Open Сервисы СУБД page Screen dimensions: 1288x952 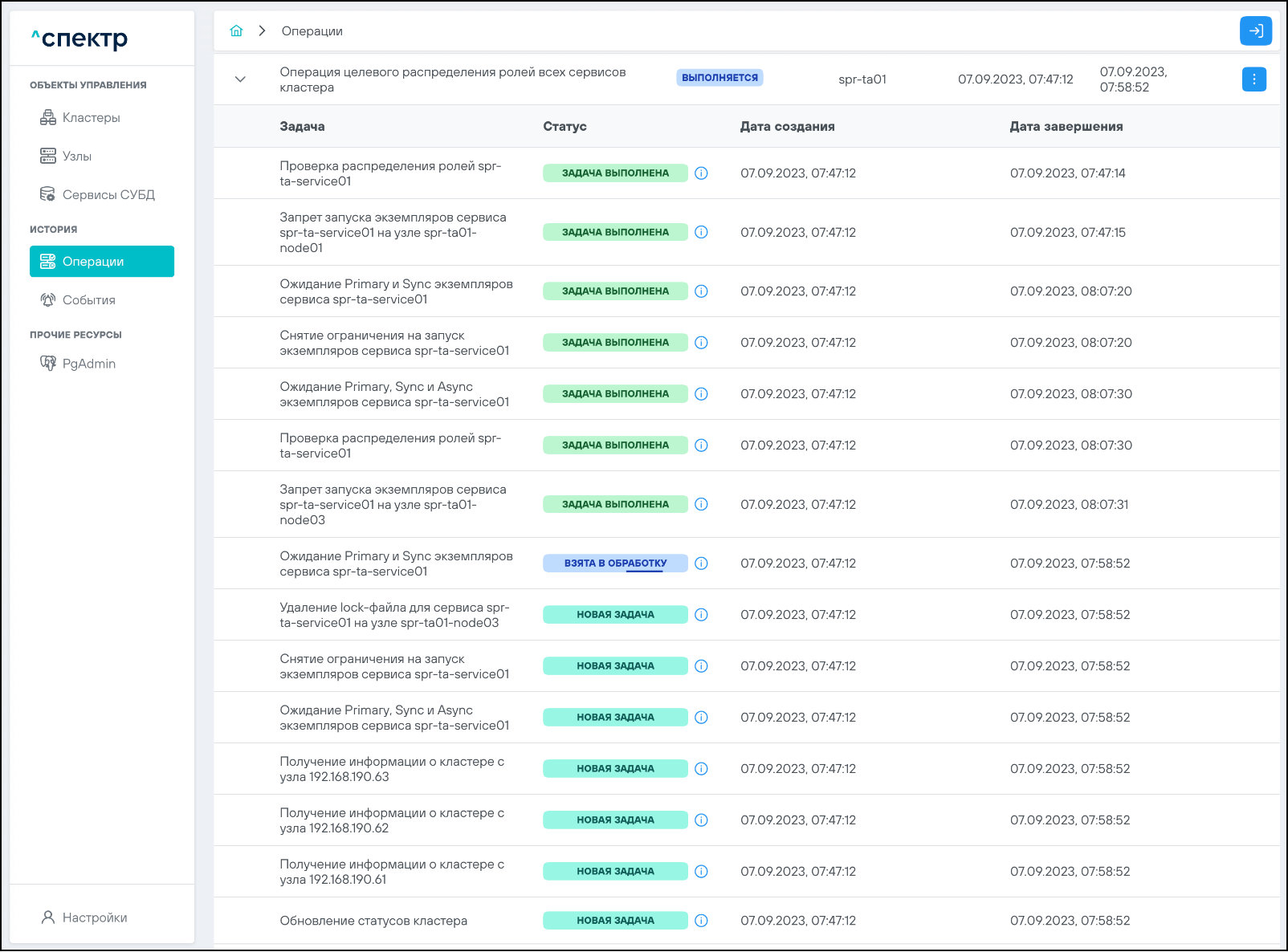point(108,195)
